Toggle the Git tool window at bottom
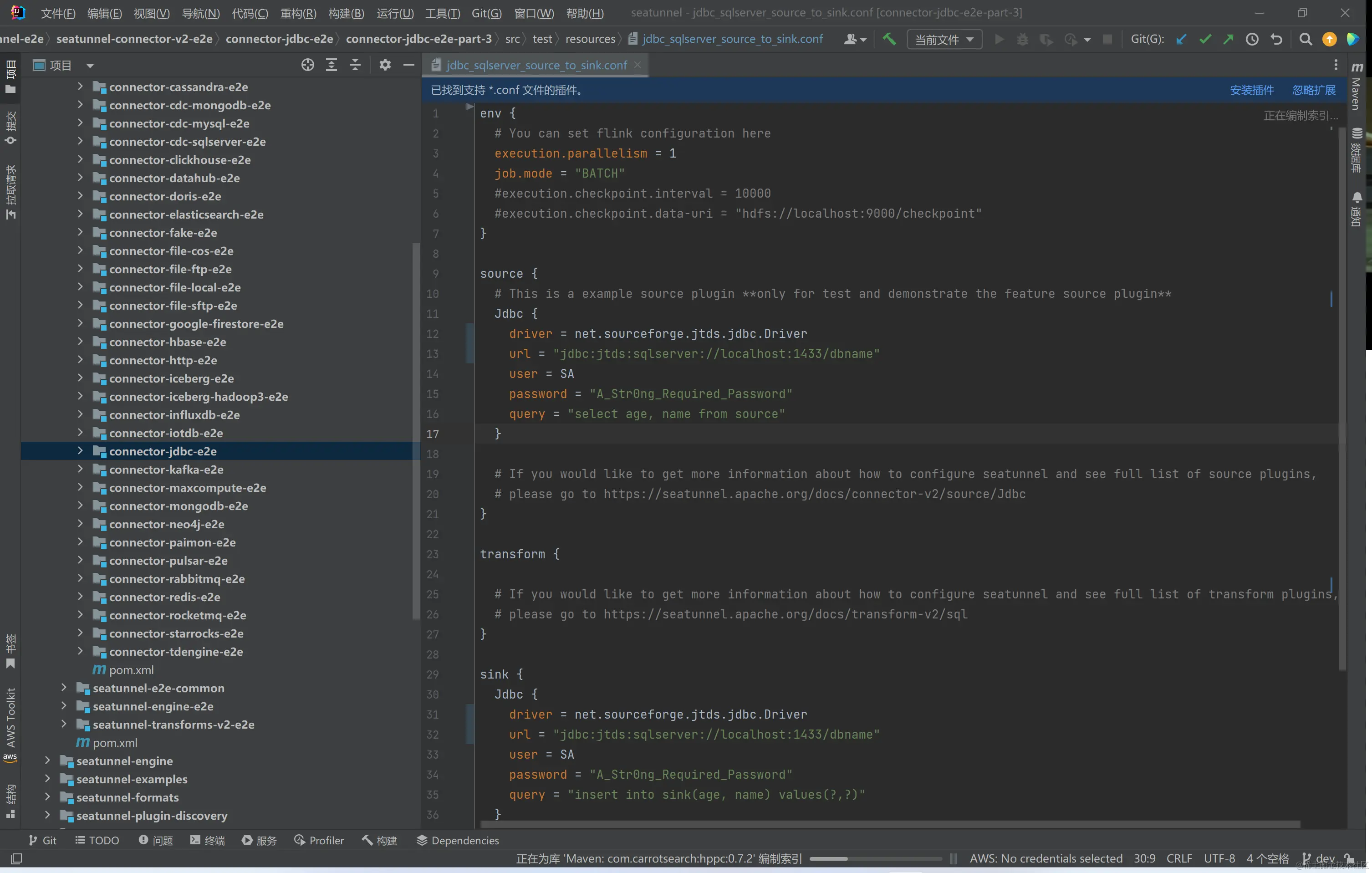This screenshot has height=873, width=1372. tap(43, 841)
